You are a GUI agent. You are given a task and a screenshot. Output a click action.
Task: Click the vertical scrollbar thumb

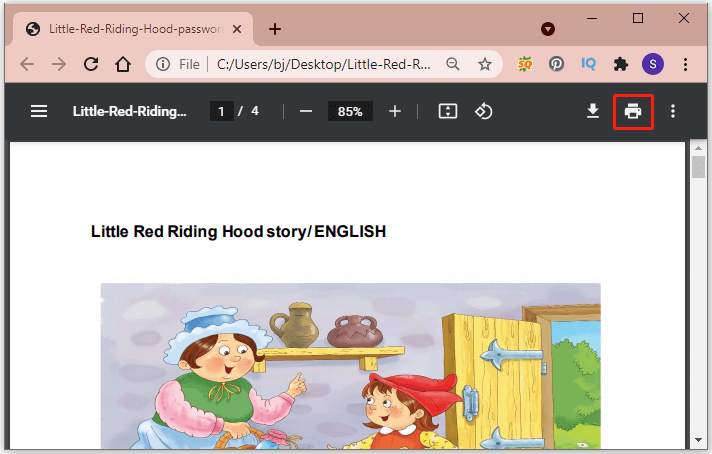tap(698, 167)
